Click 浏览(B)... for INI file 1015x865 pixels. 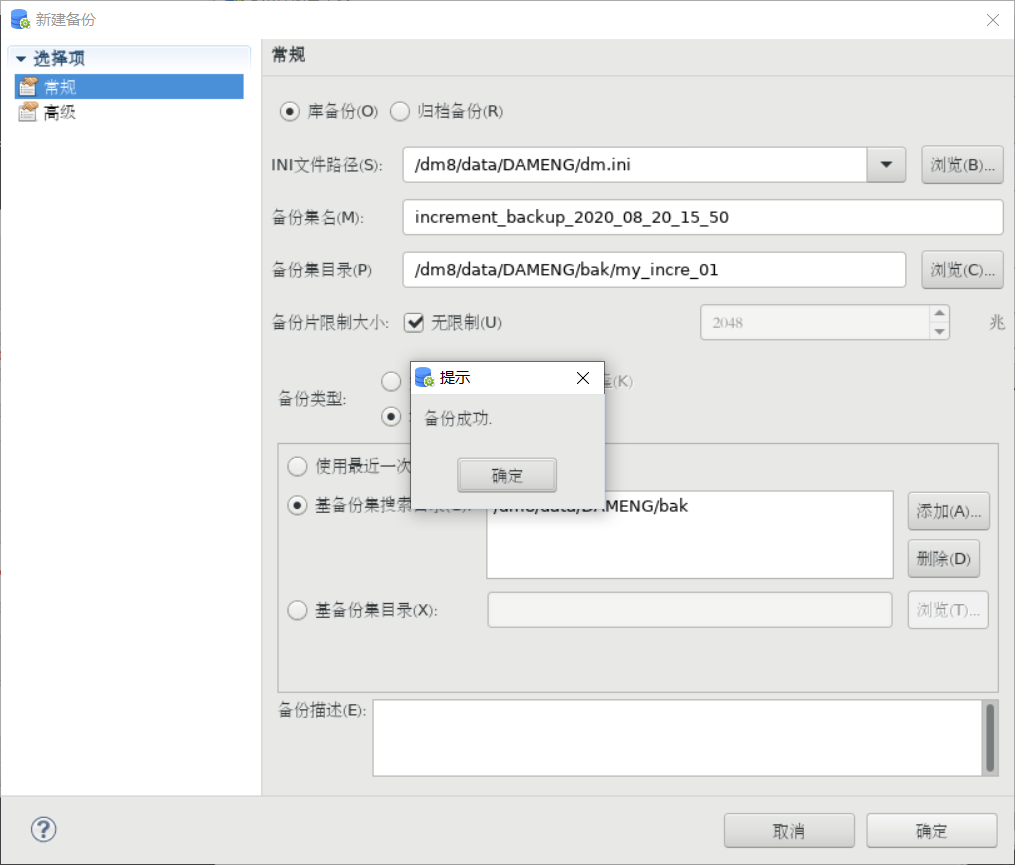click(x=962, y=165)
